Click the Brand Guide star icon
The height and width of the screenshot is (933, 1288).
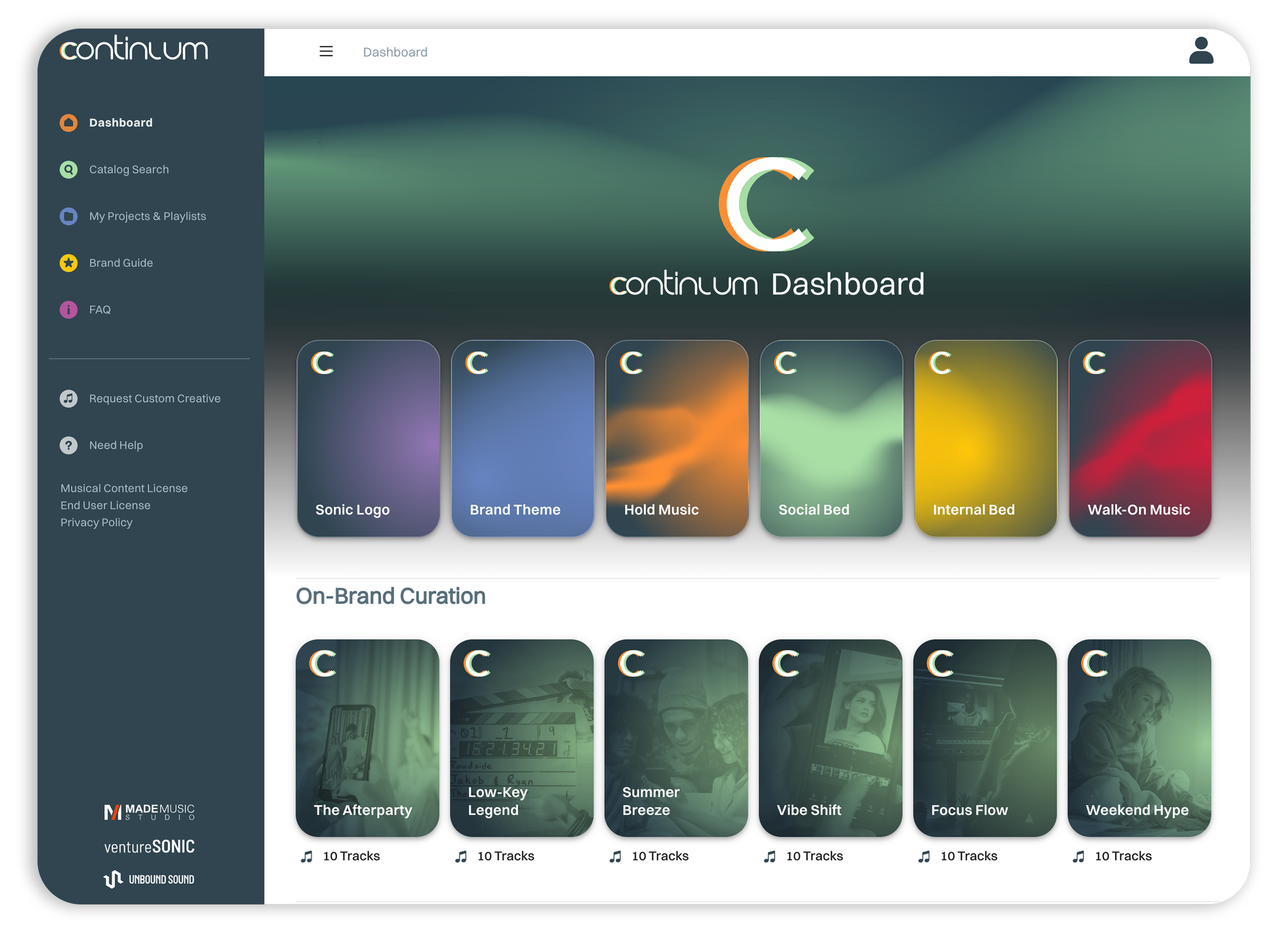tap(68, 262)
